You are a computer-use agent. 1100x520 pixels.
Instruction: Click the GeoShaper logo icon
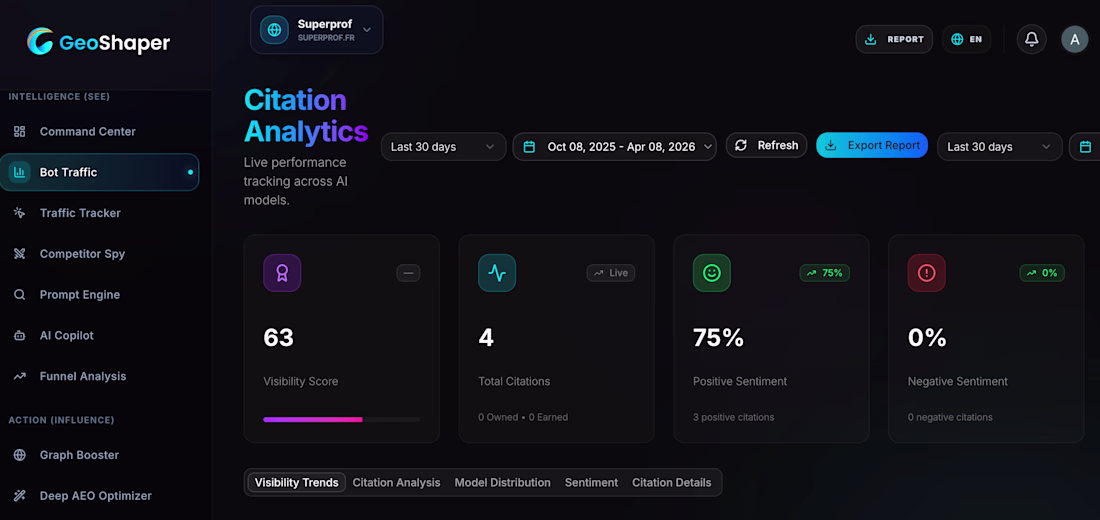coord(41,42)
